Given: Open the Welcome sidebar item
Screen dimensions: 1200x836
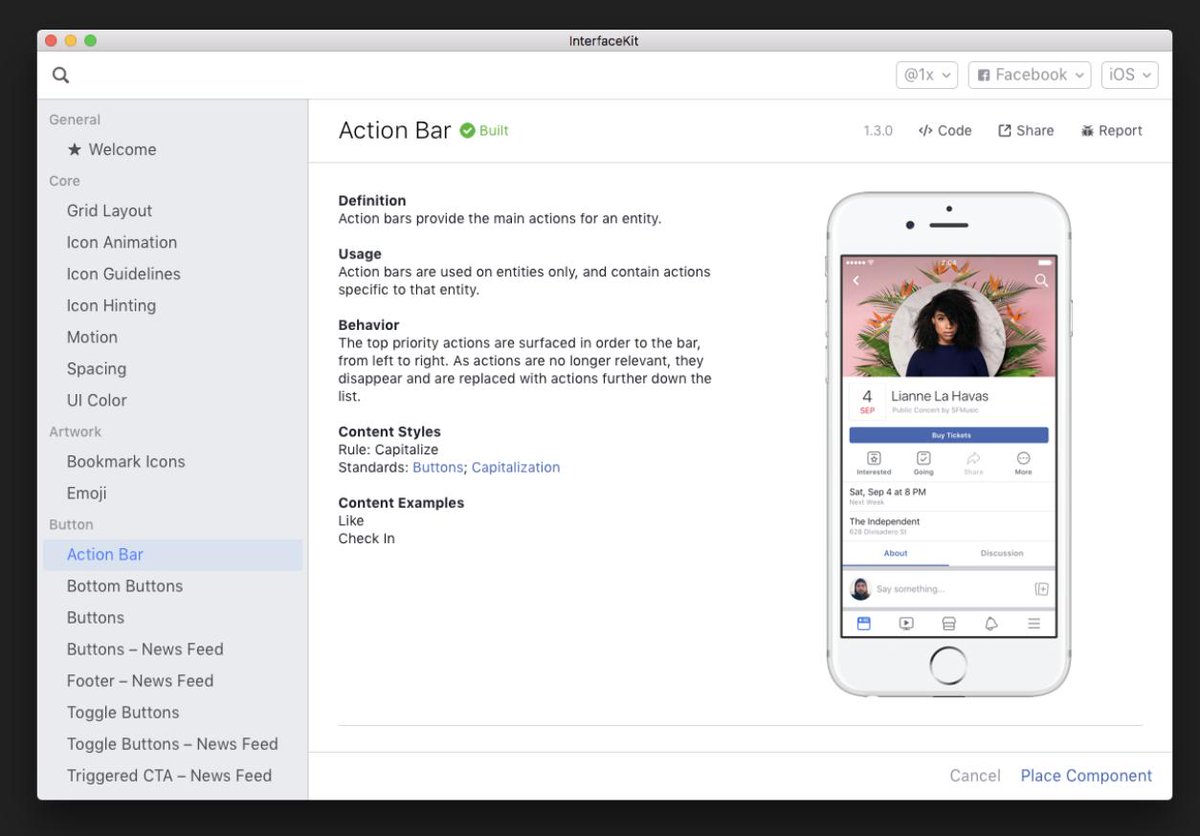Looking at the screenshot, I should (x=112, y=150).
